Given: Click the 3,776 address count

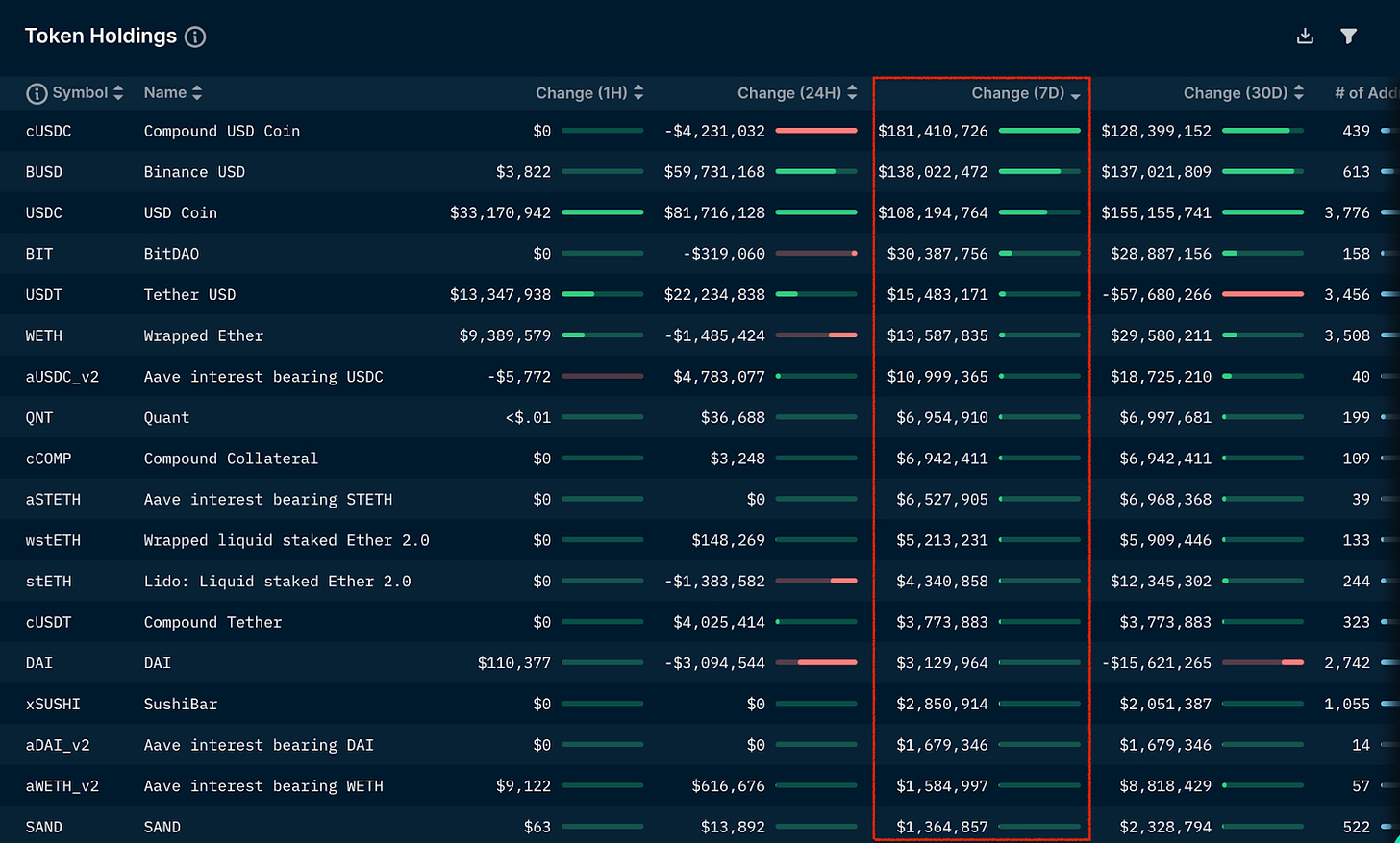Looking at the screenshot, I should [x=1347, y=213].
